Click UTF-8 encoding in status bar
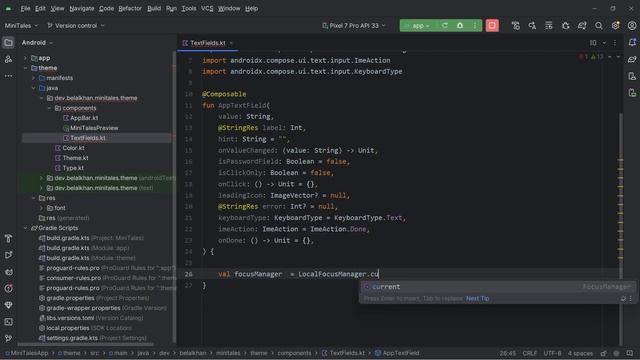 tap(552, 353)
